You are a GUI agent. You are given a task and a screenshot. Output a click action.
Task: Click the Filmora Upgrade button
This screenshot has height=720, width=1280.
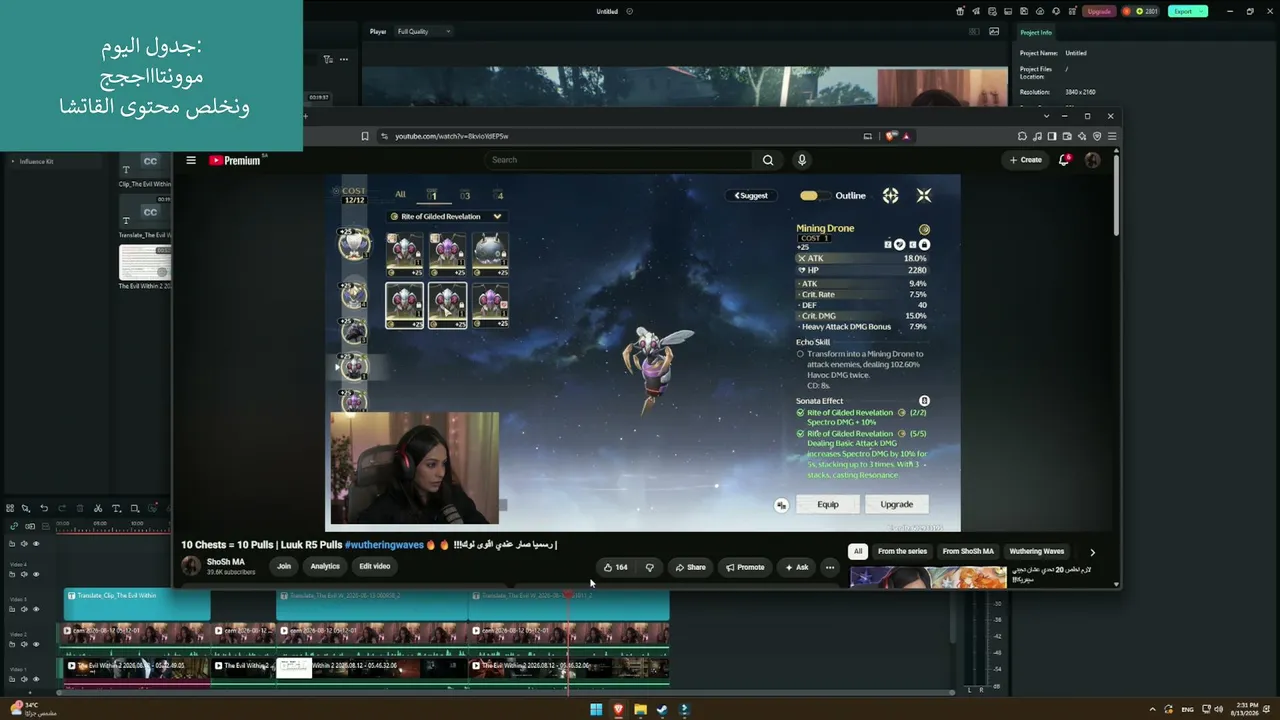[x=1099, y=11]
